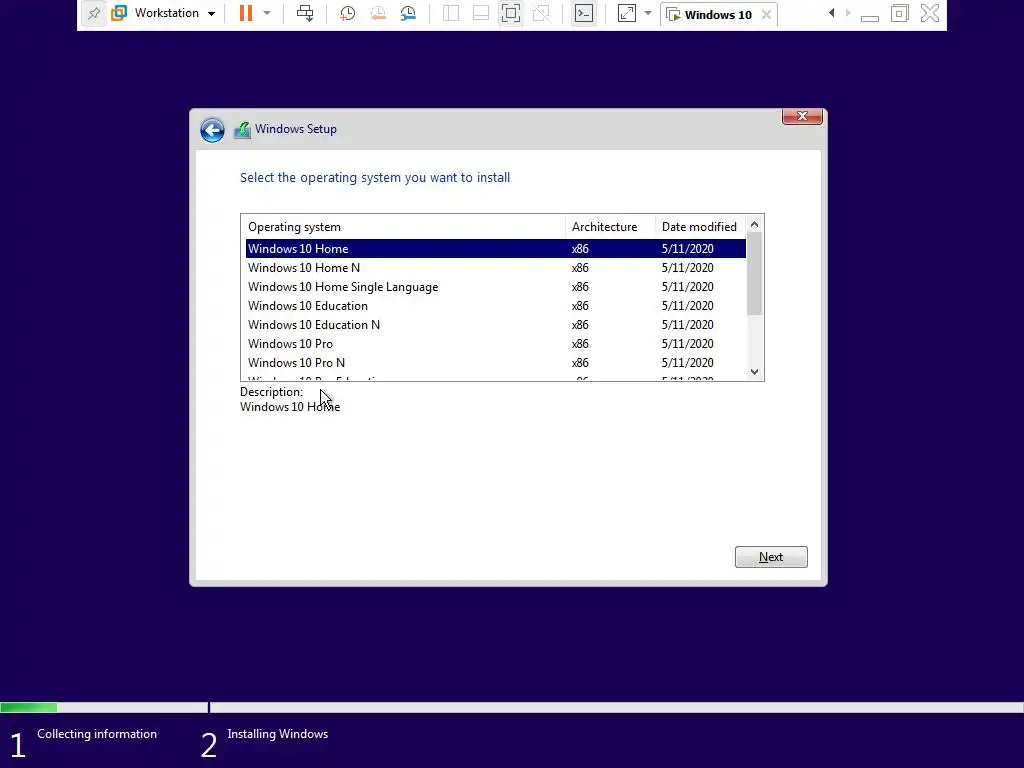Sort by Architecture column header
Viewport: 1024px width, 768px height.
pos(610,227)
